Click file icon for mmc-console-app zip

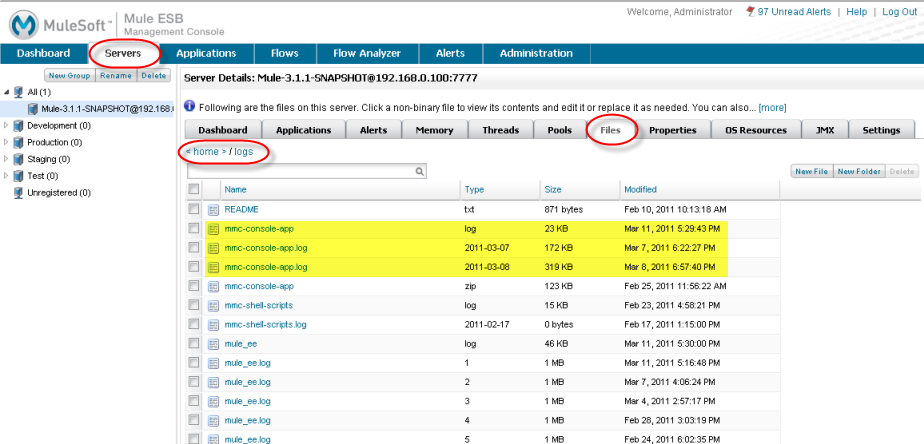pyautogui.click(x=213, y=287)
